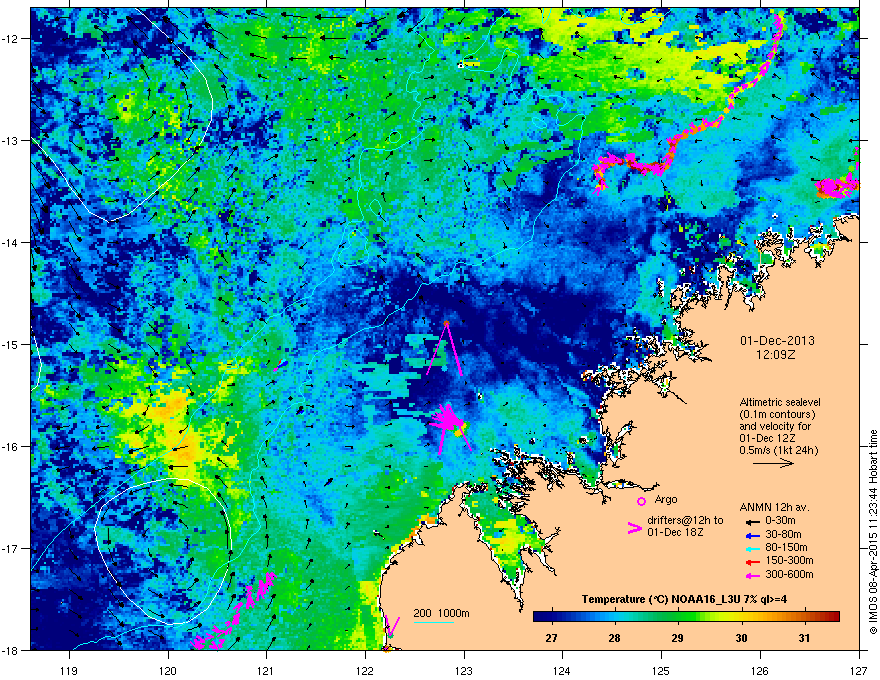Click the cyan 80-150m ANMN arrow

tap(751, 548)
